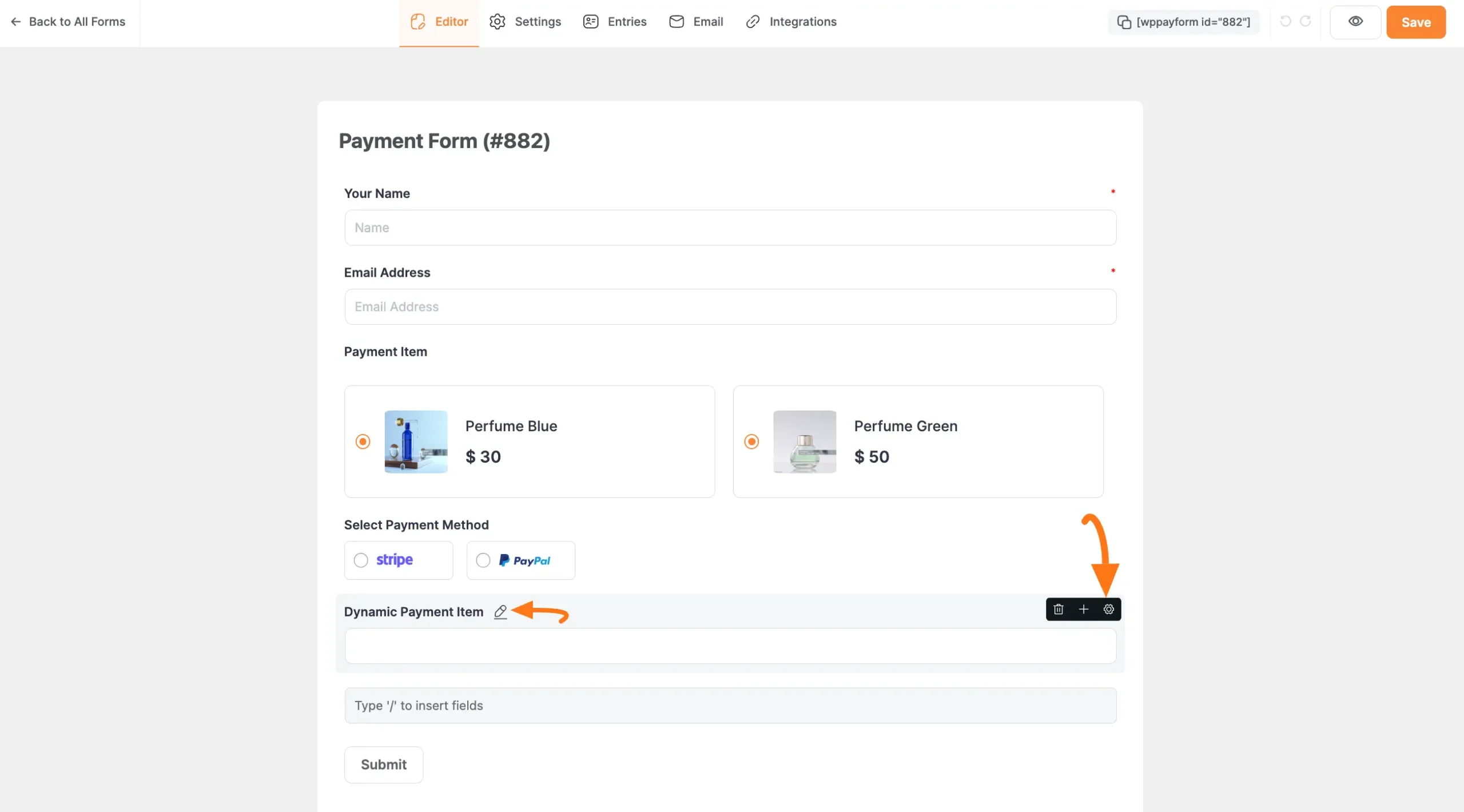Choose Stripe as the payment method

click(361, 560)
